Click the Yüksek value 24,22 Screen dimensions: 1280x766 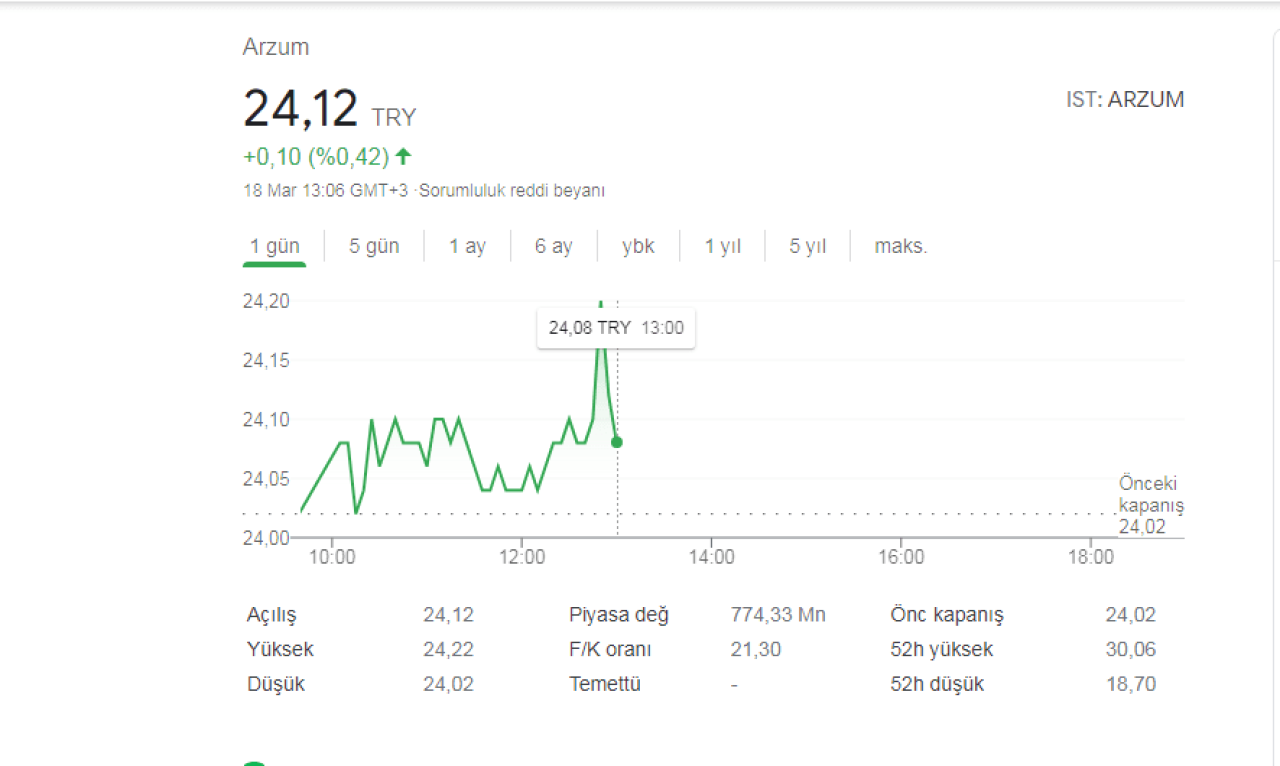(x=448, y=650)
